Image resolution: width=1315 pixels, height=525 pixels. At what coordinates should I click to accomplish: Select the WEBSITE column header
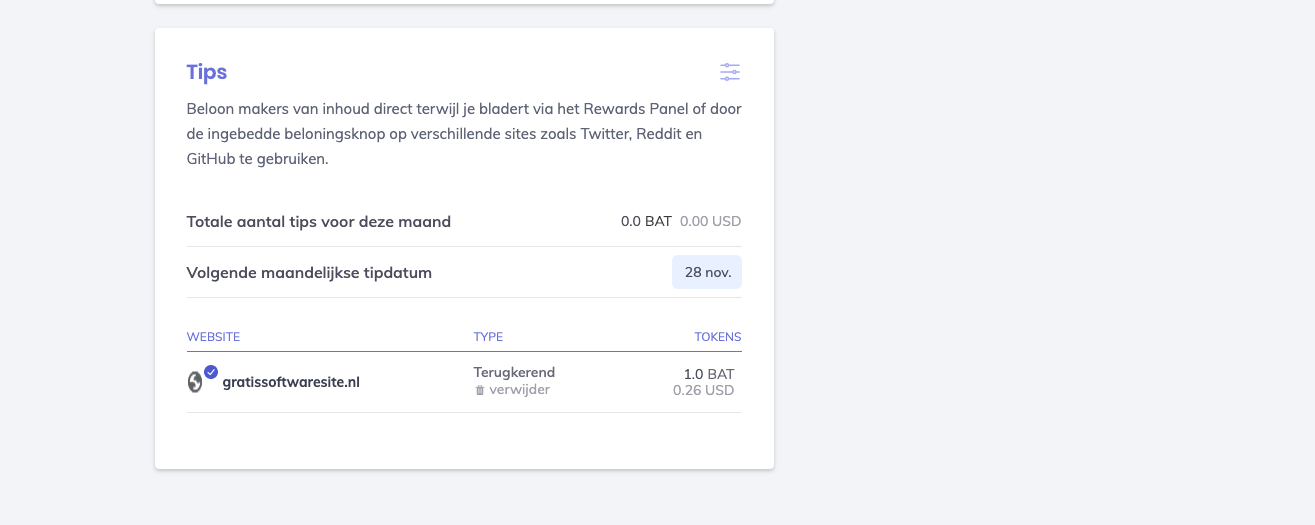tap(213, 337)
